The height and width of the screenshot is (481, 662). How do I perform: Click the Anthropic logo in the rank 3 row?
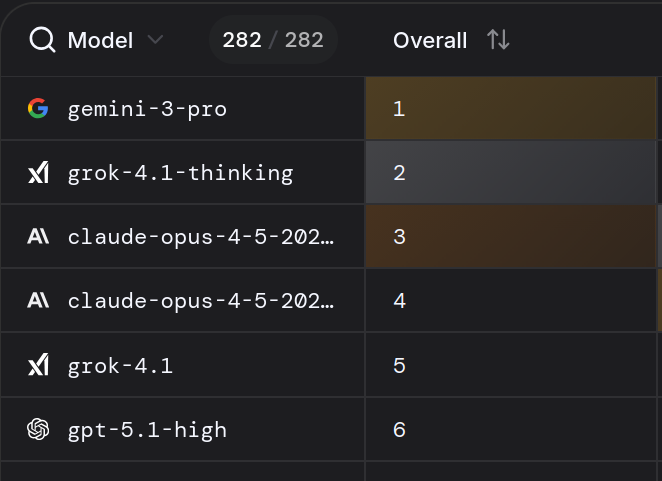coord(38,237)
